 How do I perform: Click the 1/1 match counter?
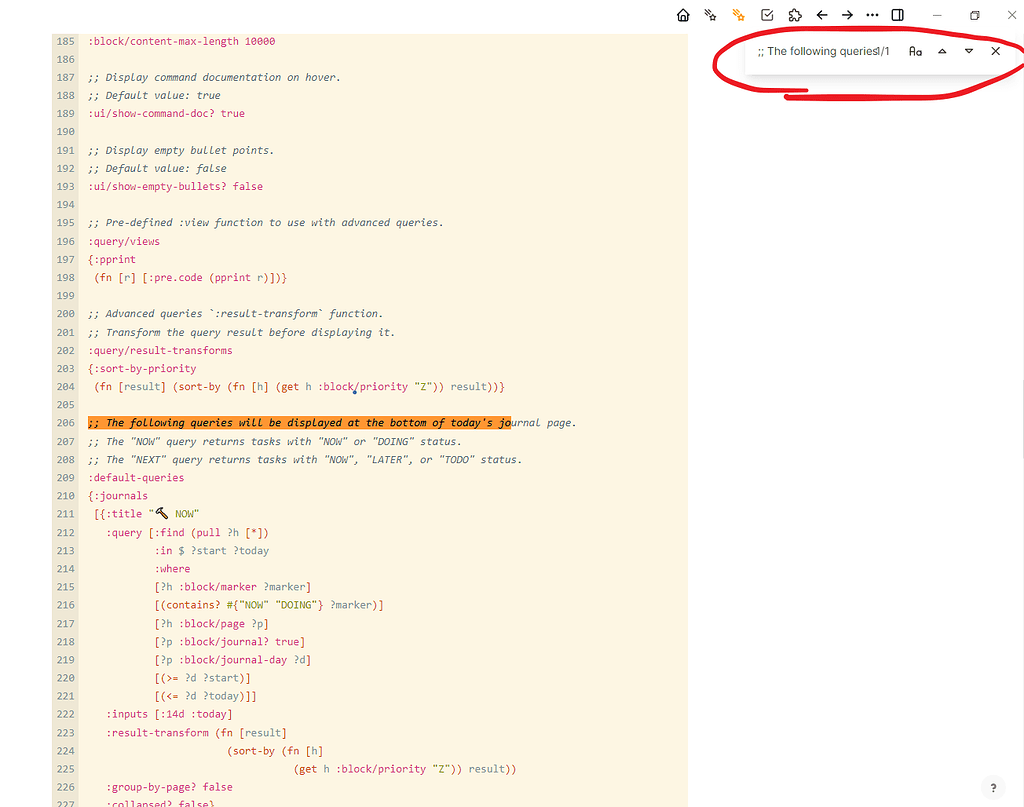886,51
